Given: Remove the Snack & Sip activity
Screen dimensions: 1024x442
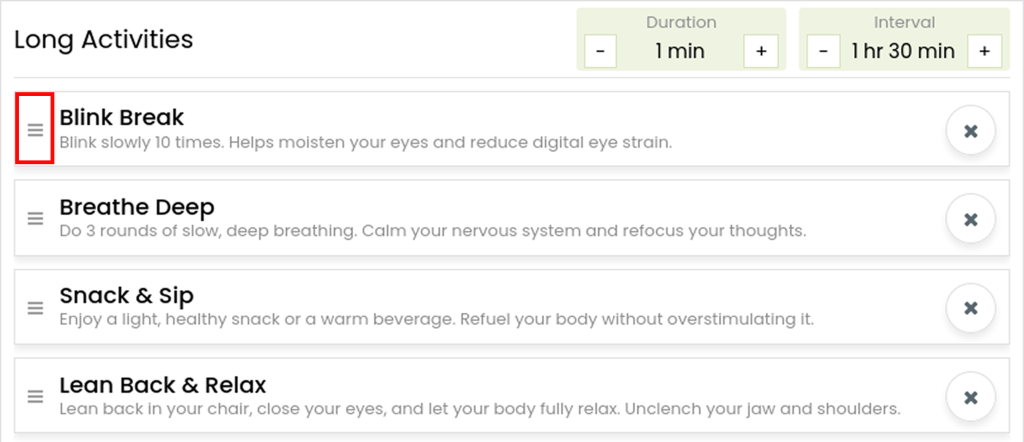Looking at the screenshot, I should click(970, 308).
